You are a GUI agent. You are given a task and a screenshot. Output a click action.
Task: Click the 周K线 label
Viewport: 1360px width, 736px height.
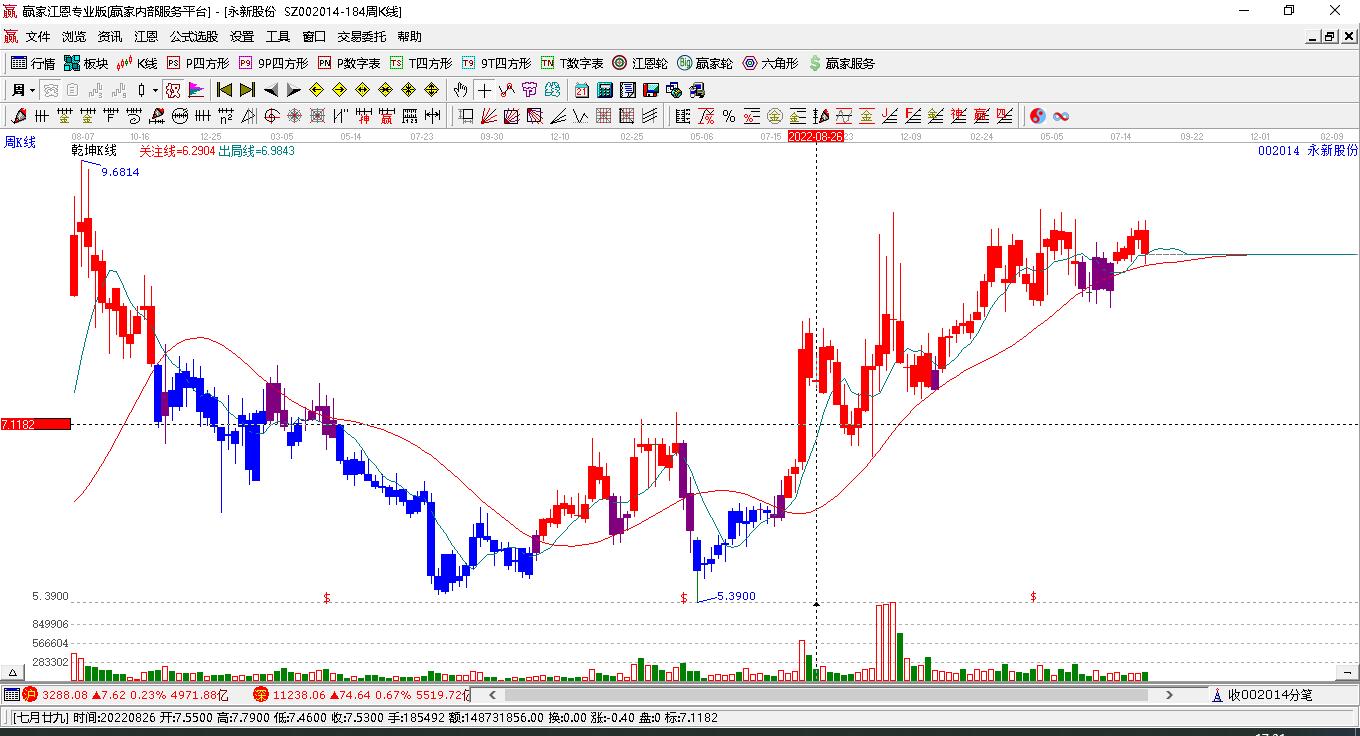coord(20,143)
